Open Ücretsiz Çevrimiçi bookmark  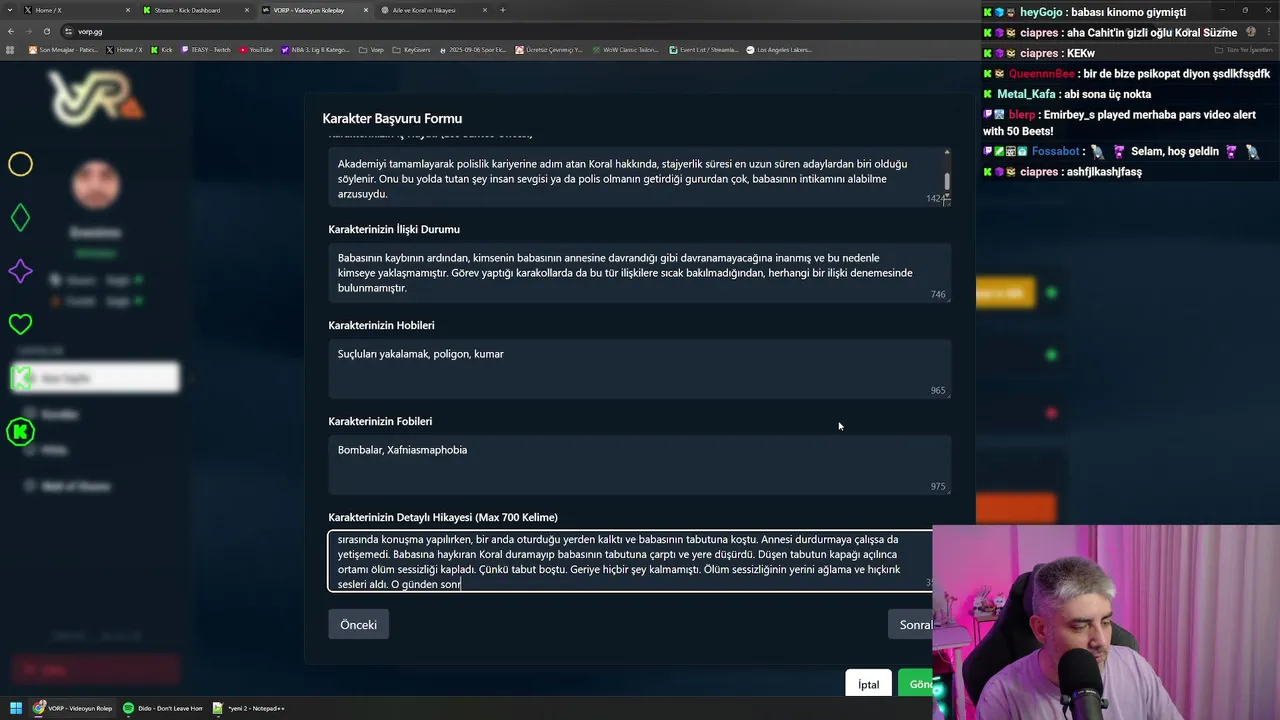click(x=549, y=49)
